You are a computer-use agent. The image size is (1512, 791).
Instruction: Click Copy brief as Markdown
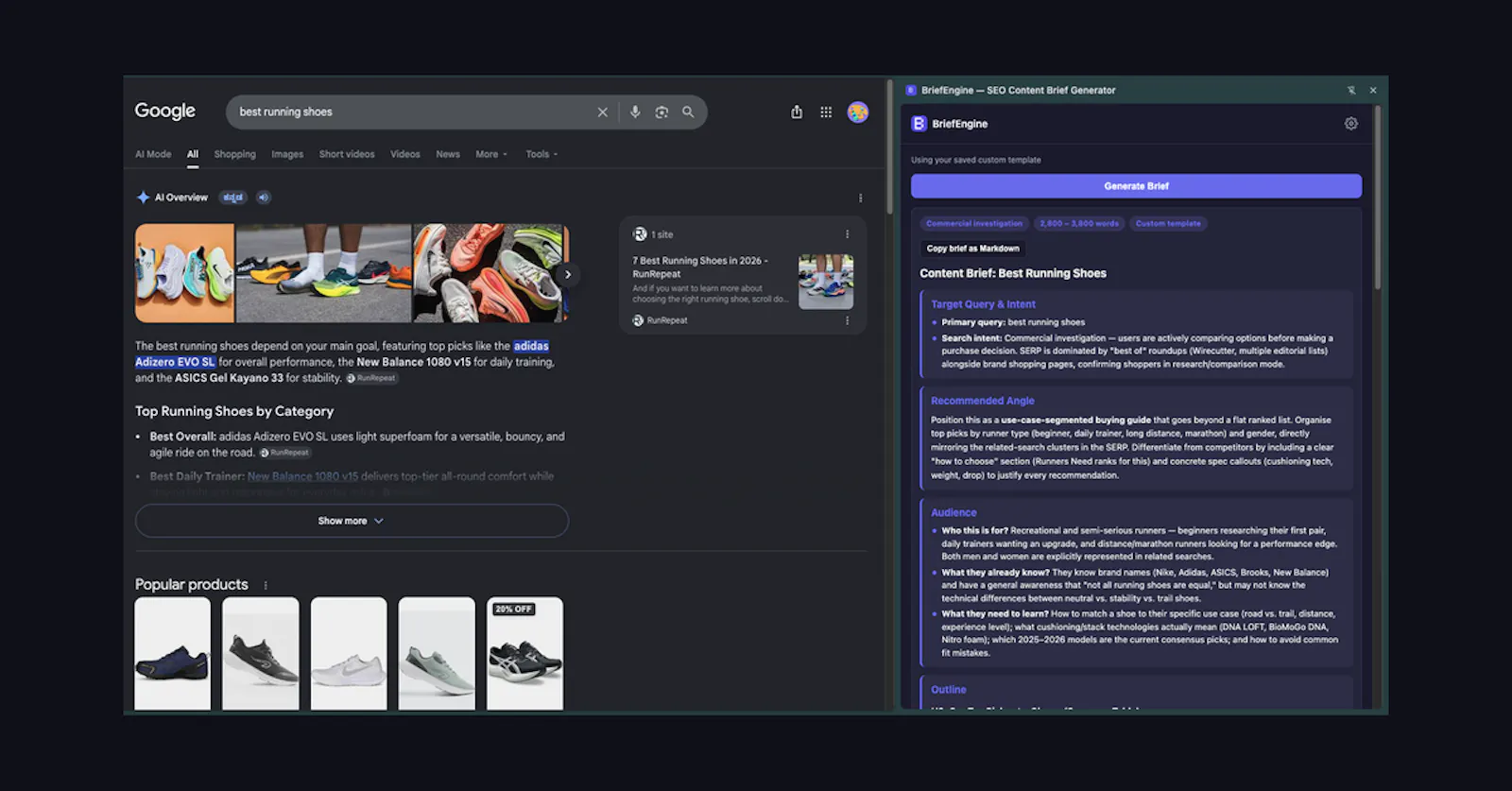click(972, 249)
